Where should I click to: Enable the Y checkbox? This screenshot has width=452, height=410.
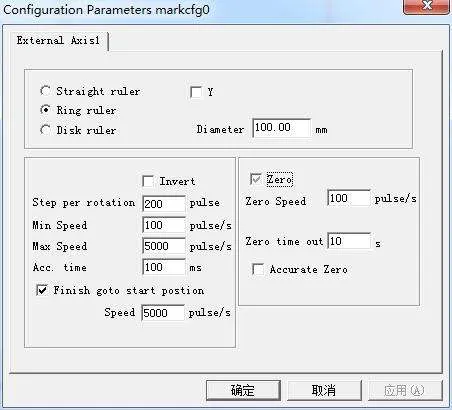(x=196, y=92)
